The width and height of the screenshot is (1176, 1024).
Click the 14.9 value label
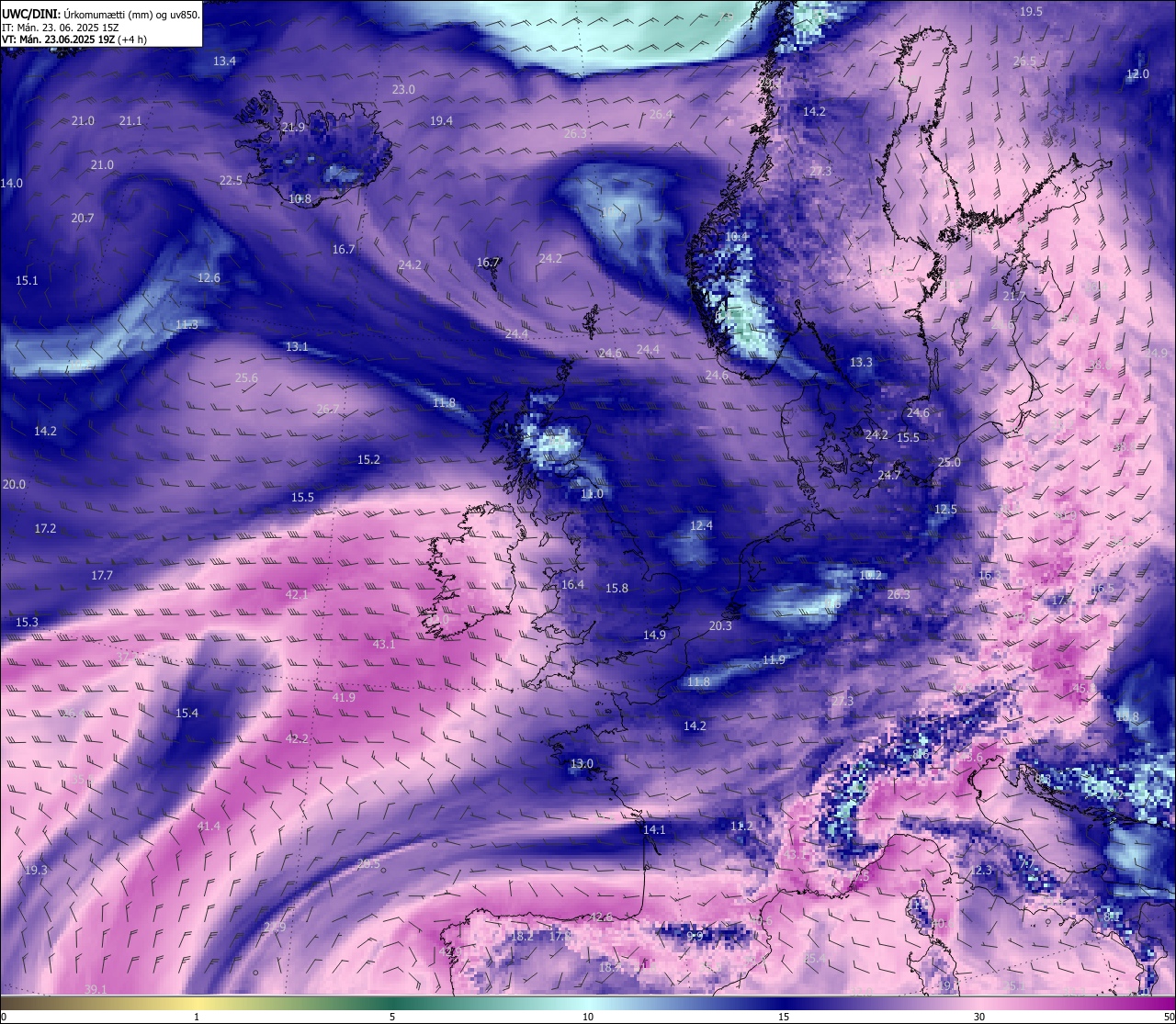(654, 635)
